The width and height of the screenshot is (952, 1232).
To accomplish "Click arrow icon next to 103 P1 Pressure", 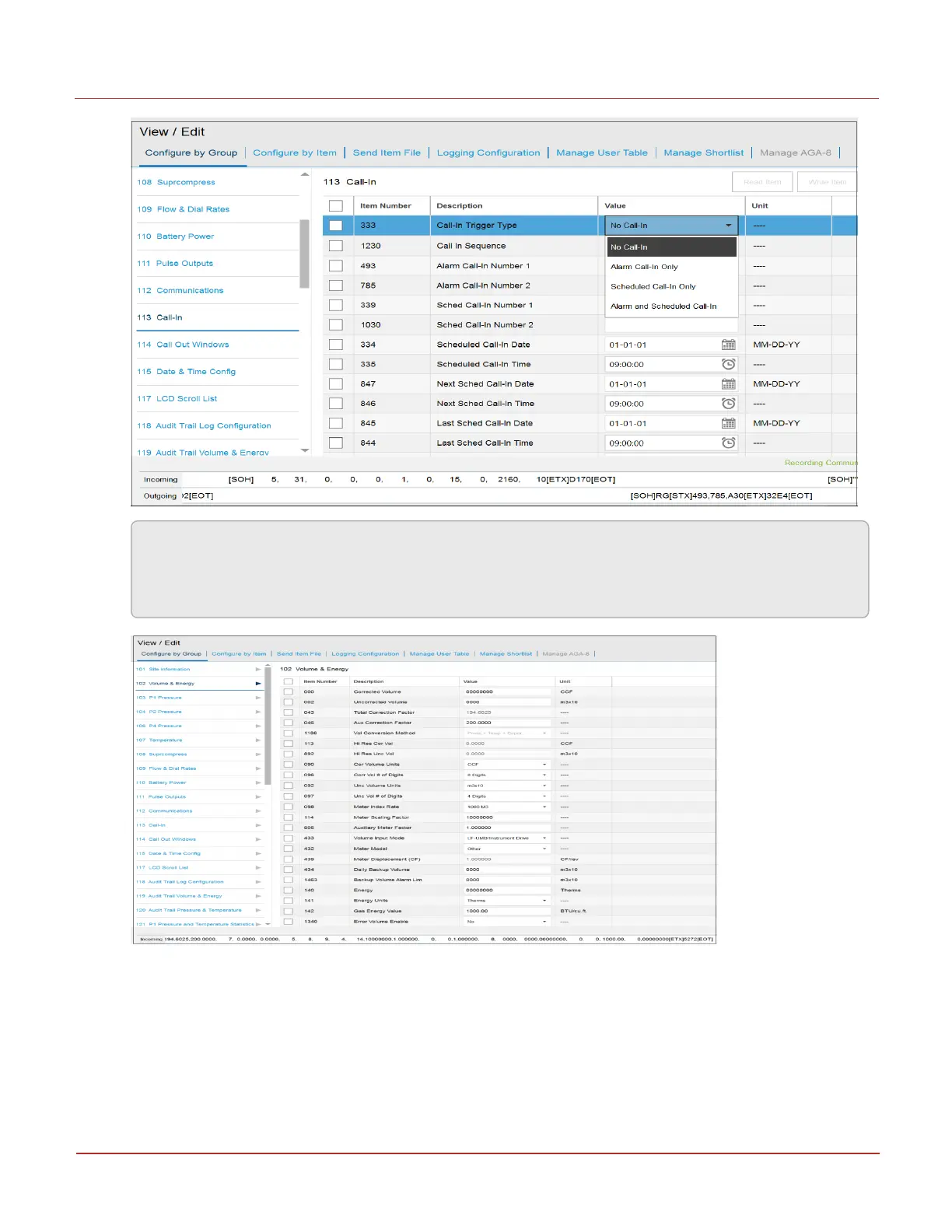I will pos(258,698).
